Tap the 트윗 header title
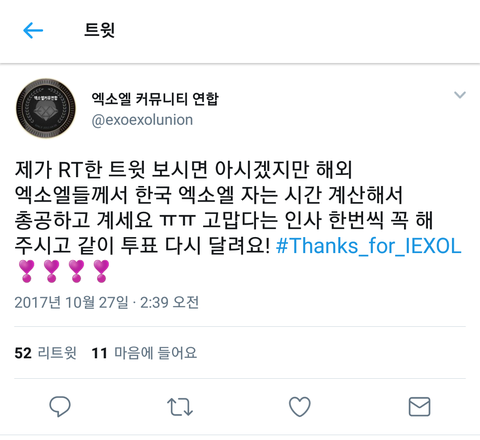Screen dimensions: 480x440 [99, 30]
